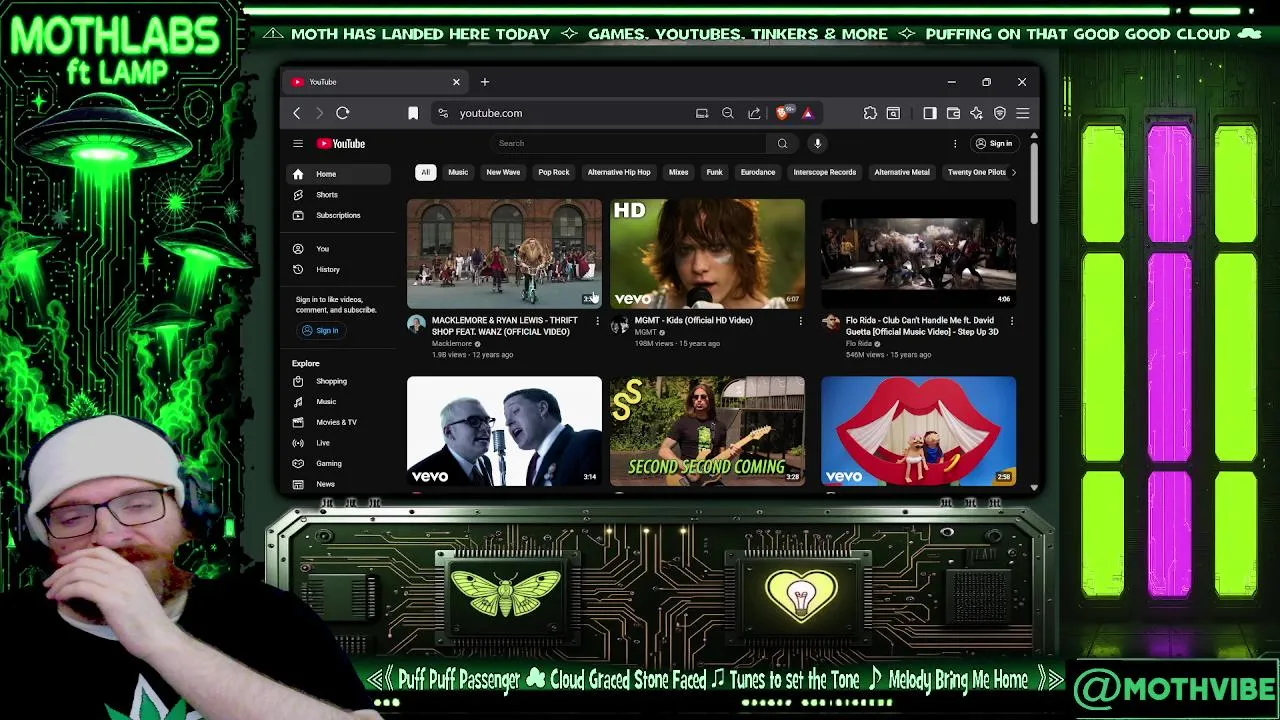The height and width of the screenshot is (720, 1280).
Task: Open Thrift Shop video title
Action: click(x=505, y=326)
